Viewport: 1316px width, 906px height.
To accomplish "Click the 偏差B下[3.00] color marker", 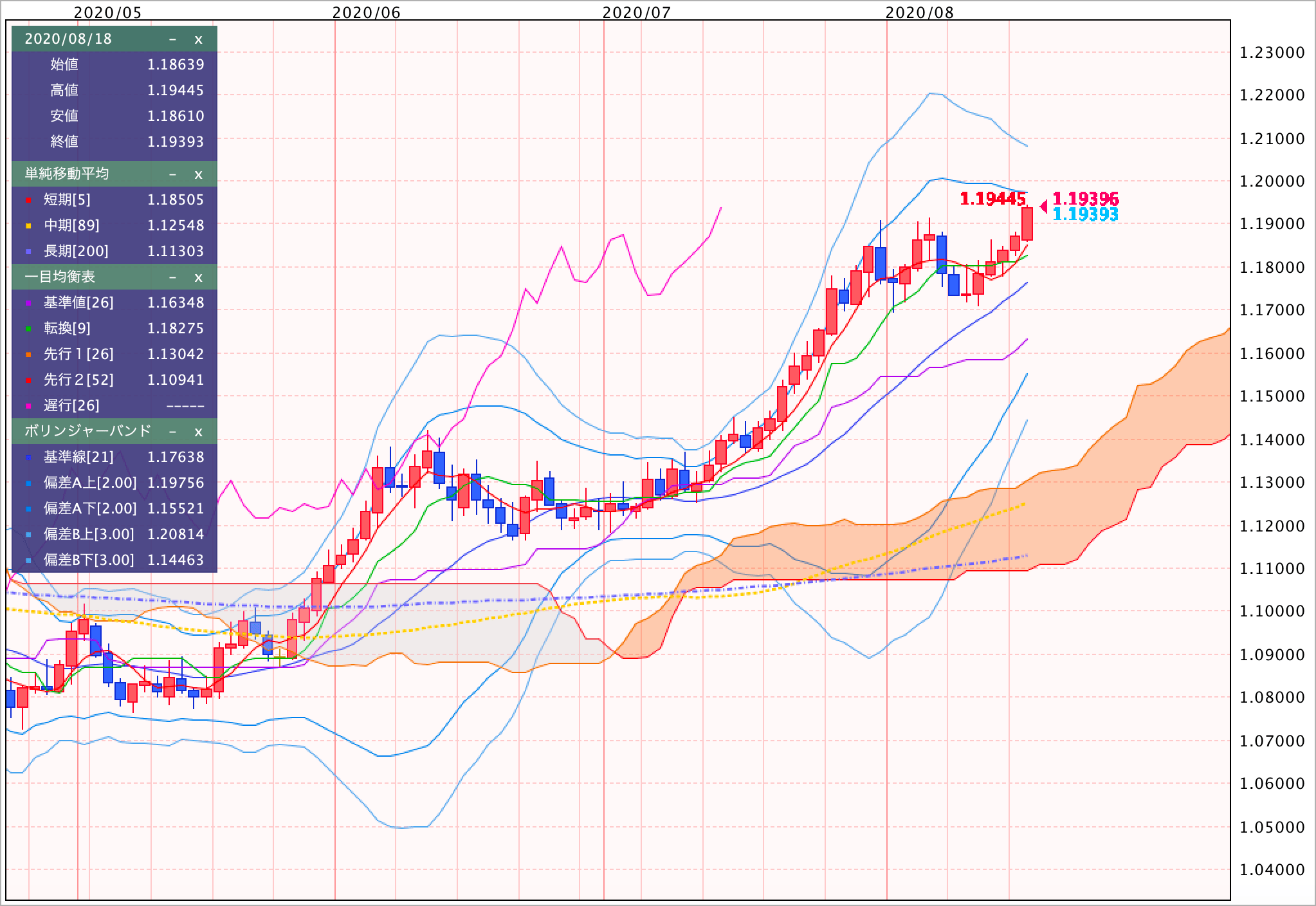I will tap(28, 561).
